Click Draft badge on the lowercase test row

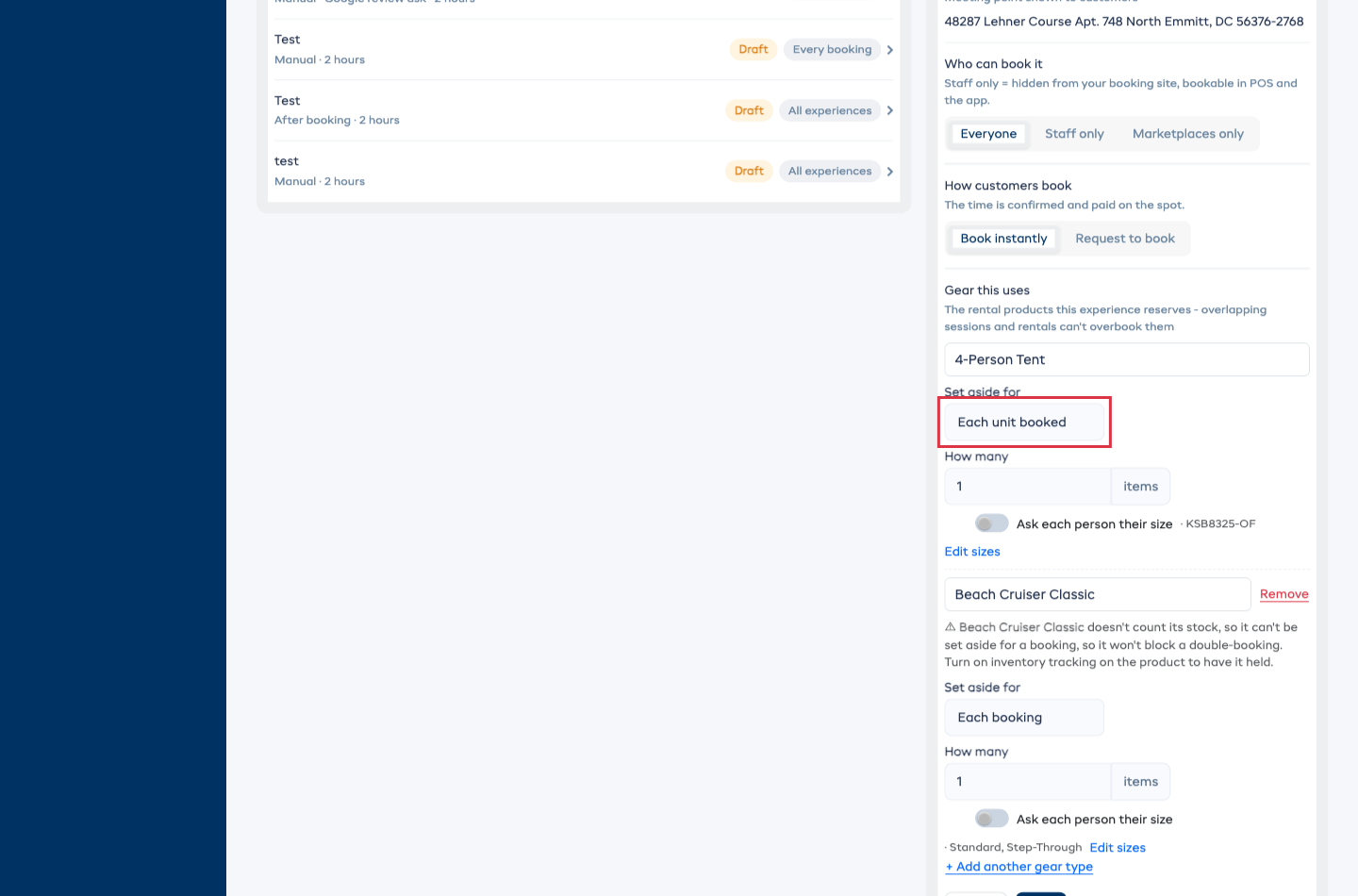[x=749, y=172]
